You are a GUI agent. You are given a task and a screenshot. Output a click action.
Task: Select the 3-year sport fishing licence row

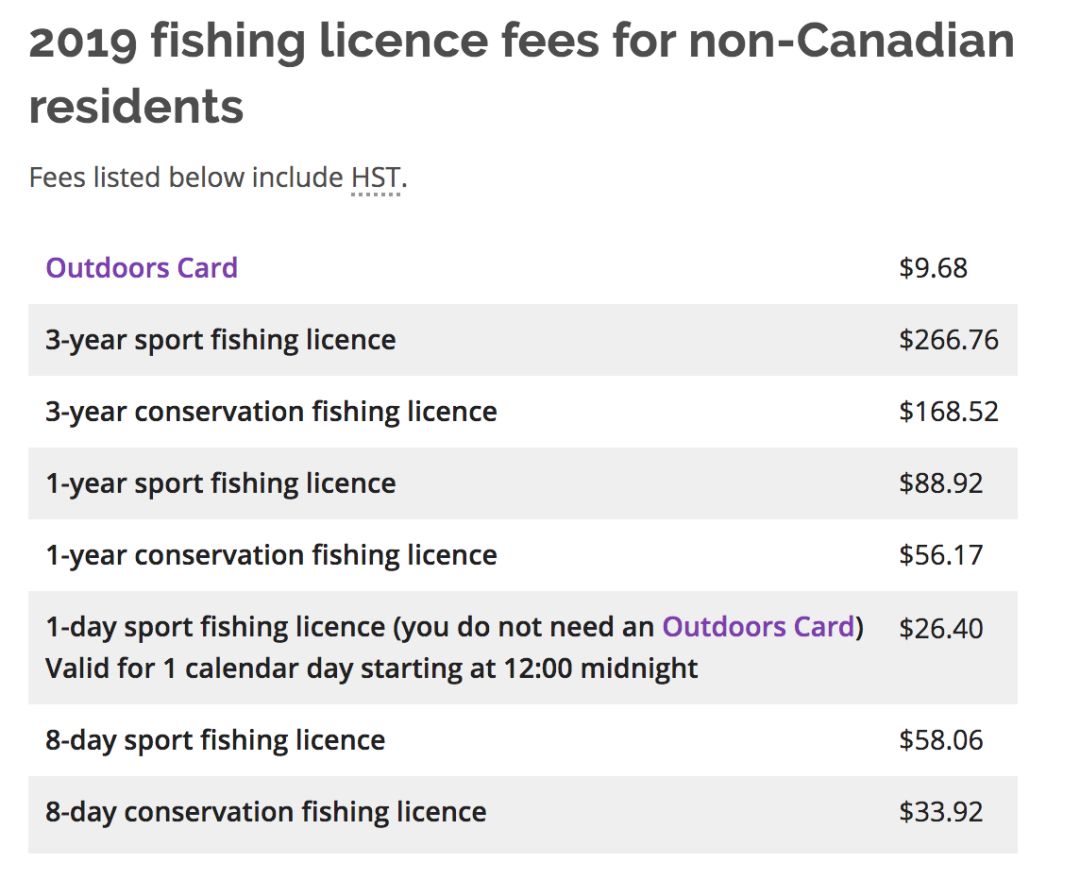pyautogui.click(x=523, y=339)
